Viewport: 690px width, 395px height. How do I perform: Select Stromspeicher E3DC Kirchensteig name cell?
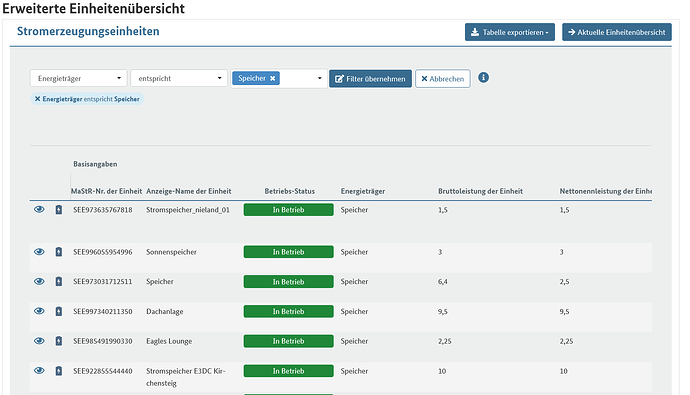click(186, 377)
